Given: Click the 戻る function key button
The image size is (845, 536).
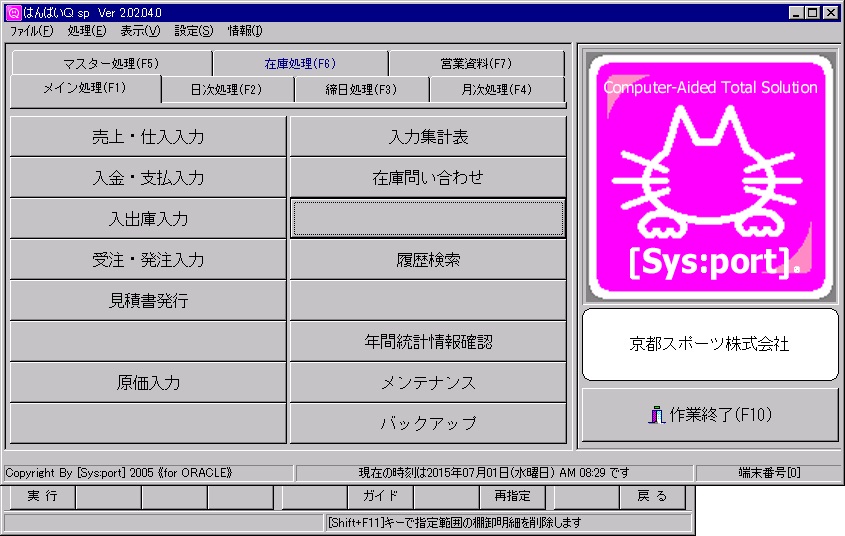Looking at the screenshot, I should tap(653, 497).
